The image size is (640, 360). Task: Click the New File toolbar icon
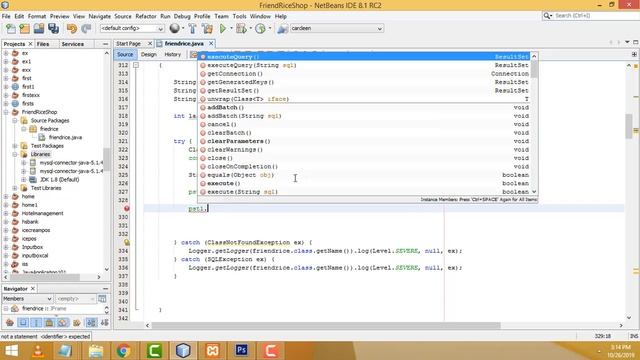(11, 29)
